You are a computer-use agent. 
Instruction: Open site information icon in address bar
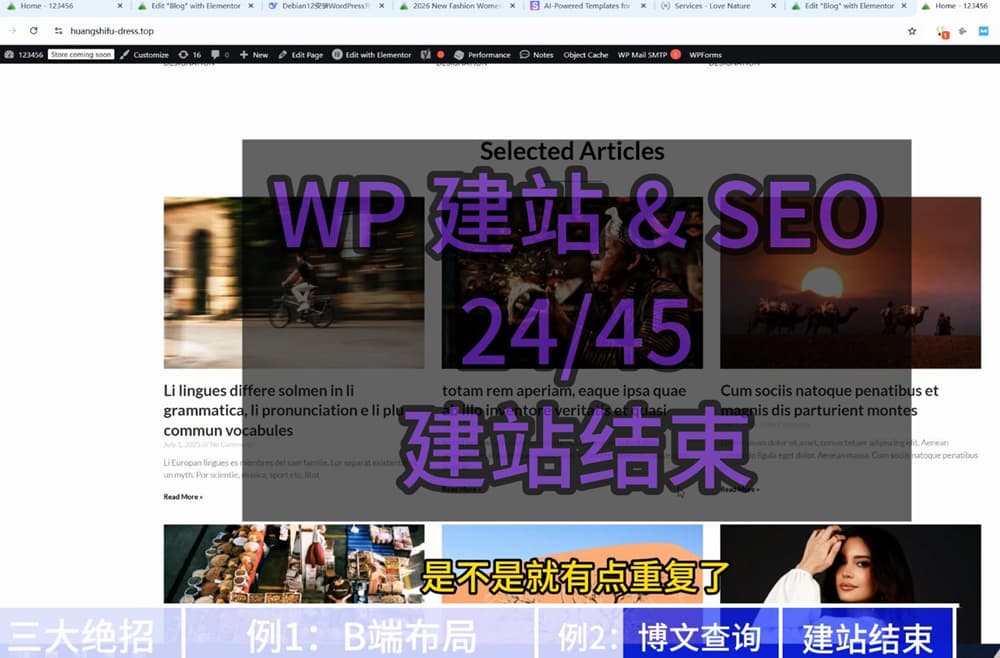58,31
